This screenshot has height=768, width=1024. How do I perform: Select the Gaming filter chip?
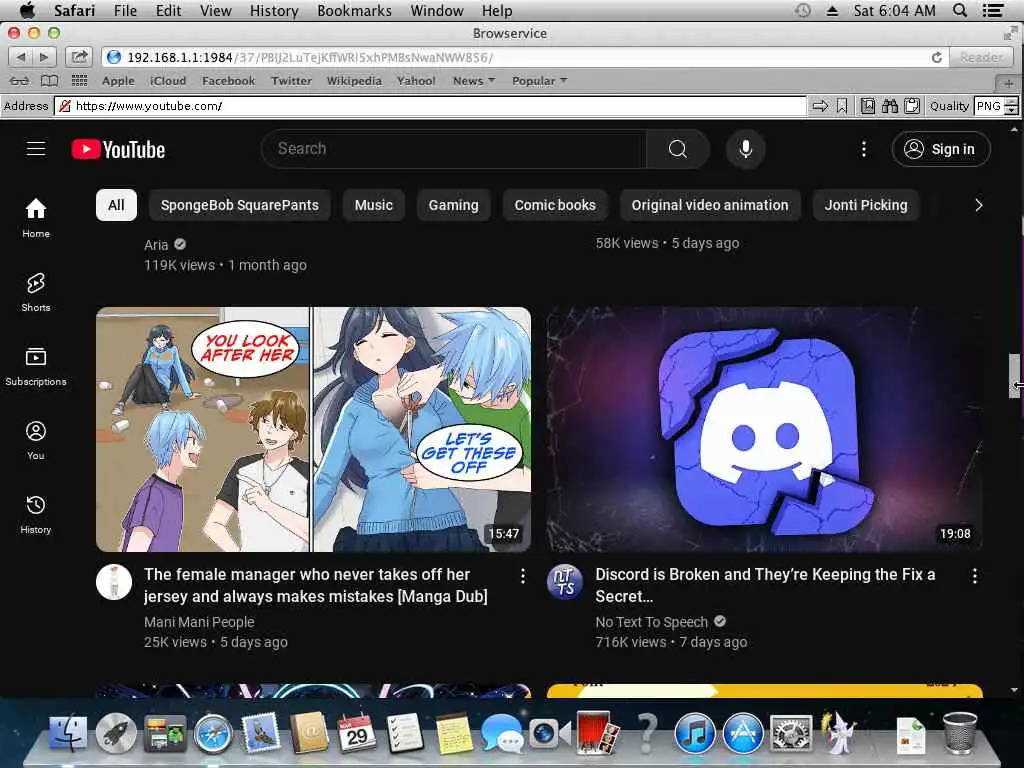(453, 205)
